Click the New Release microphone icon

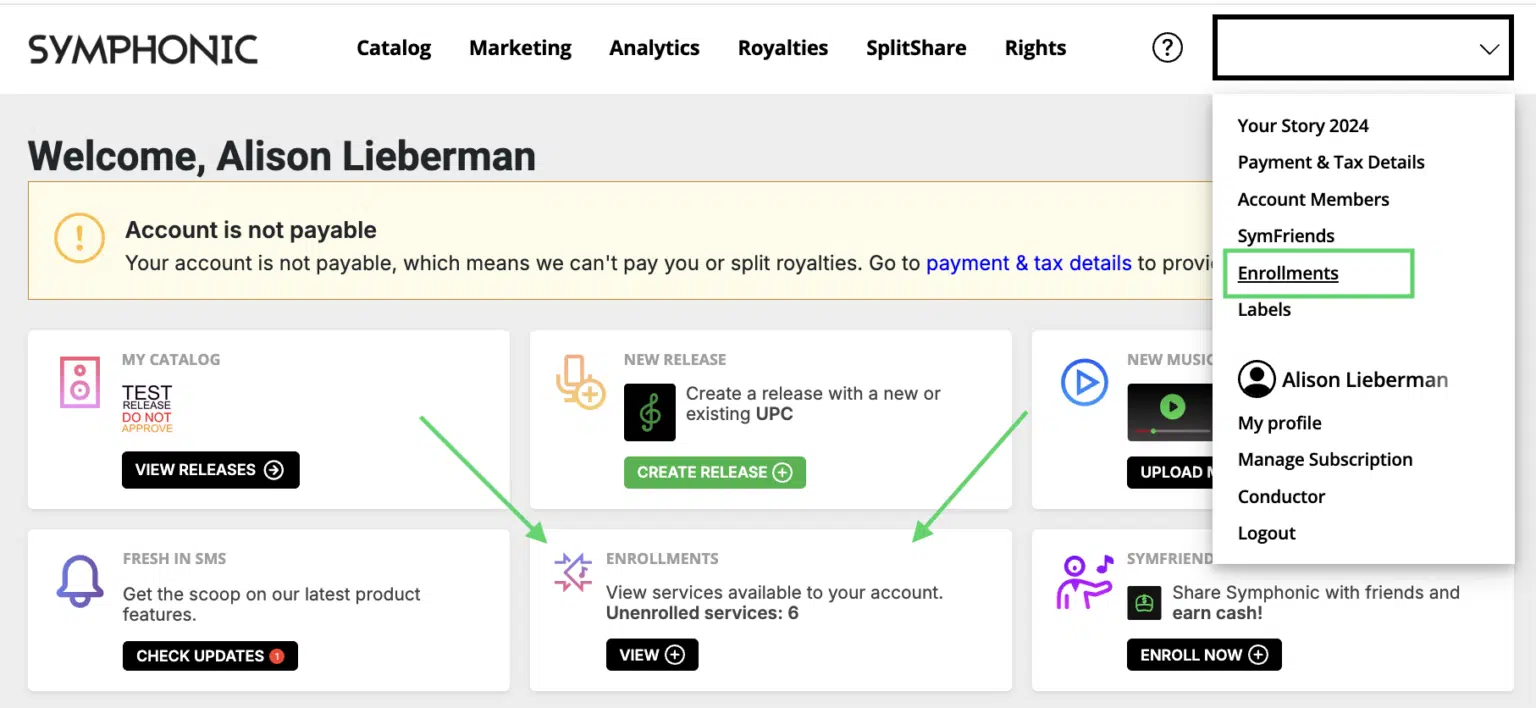tap(580, 382)
